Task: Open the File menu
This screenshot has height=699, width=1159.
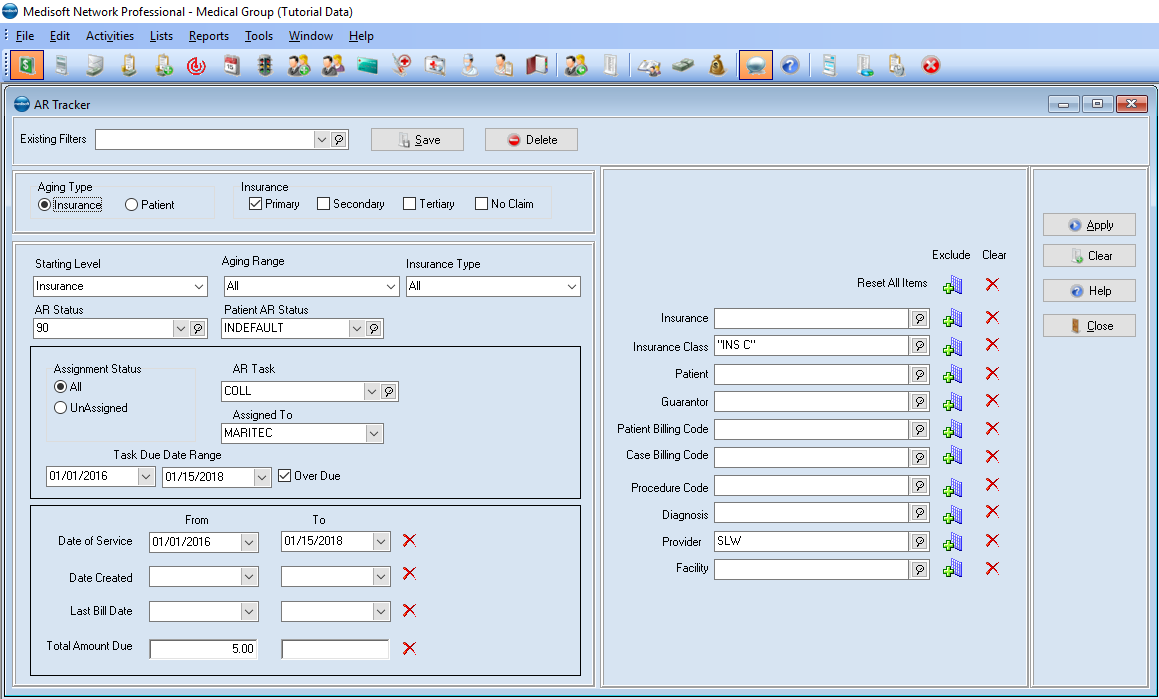Action: (x=24, y=35)
